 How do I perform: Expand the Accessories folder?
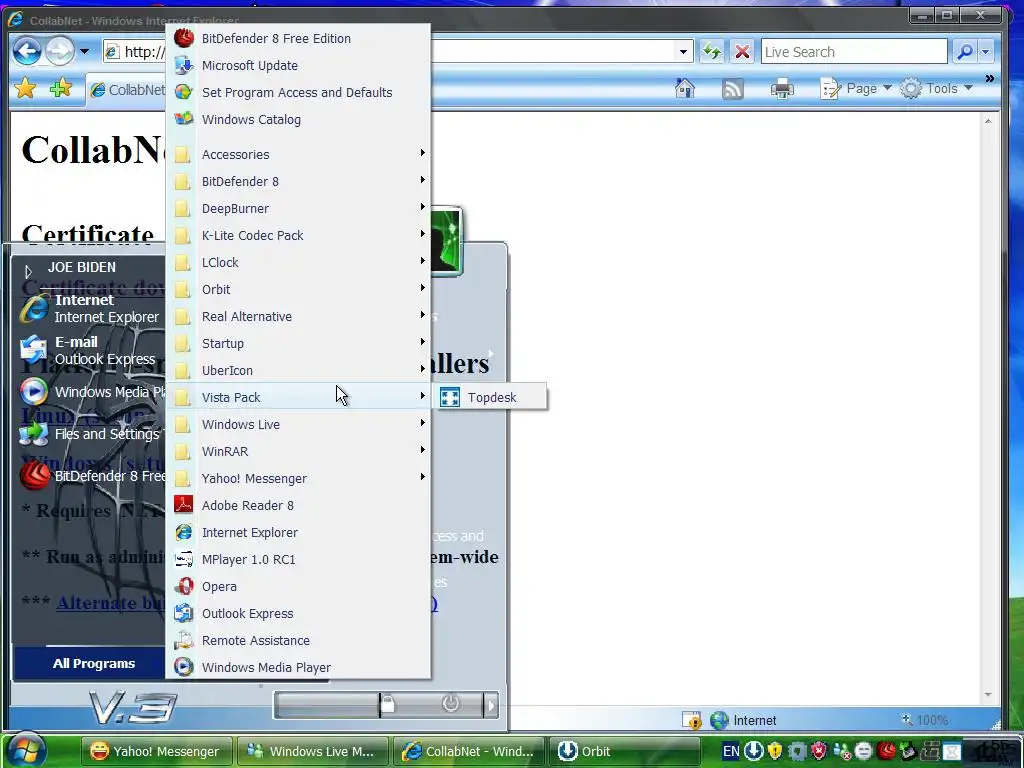click(298, 155)
